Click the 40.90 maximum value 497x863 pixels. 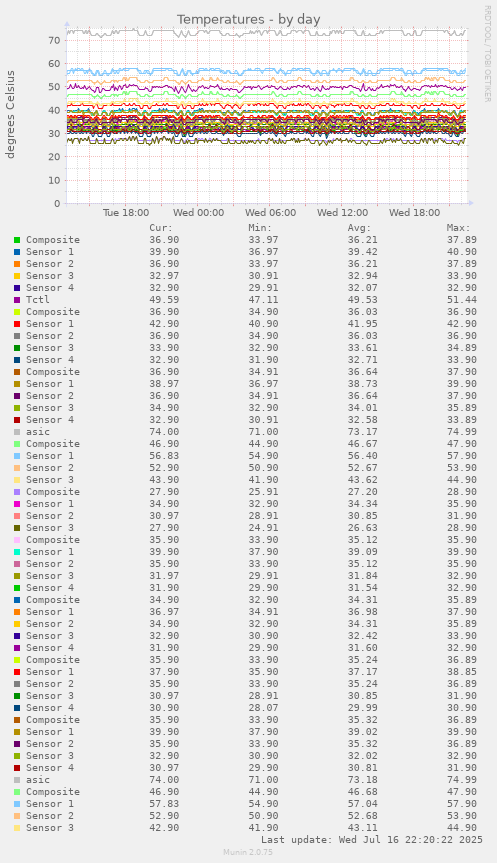[x=462, y=252]
